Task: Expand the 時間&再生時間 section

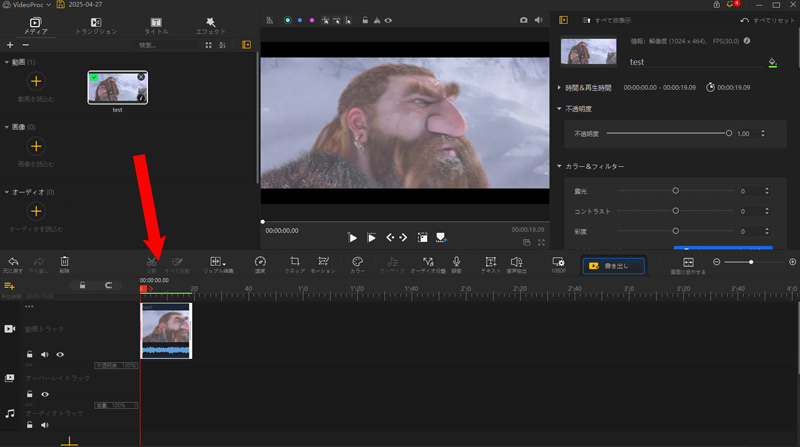Action: 559,88
